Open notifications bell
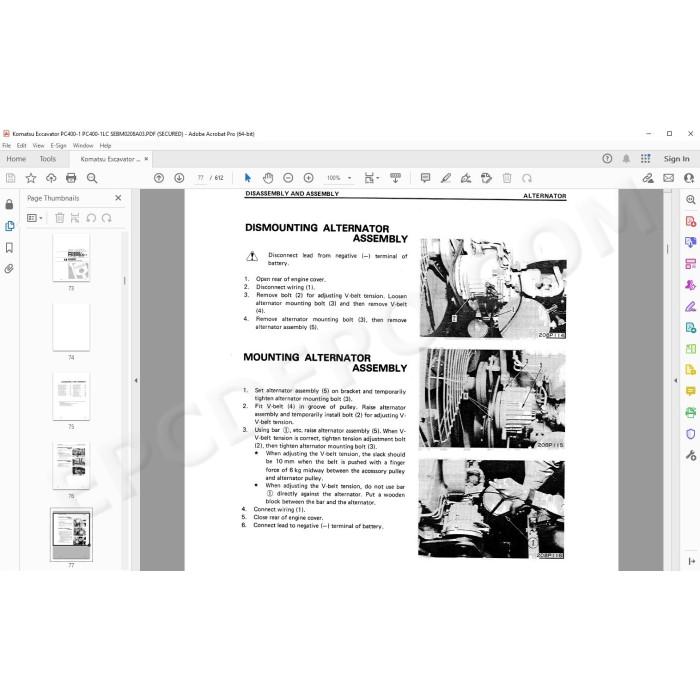The image size is (700, 700). [626, 158]
